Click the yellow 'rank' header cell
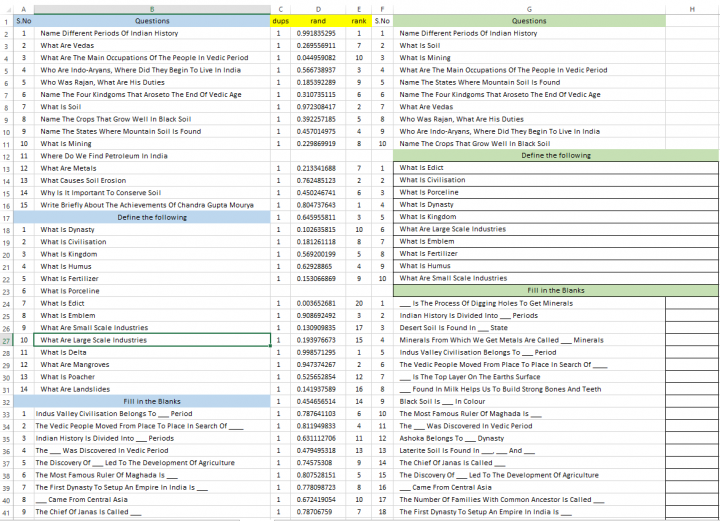Viewport: 720px width, 521px height. point(358,21)
